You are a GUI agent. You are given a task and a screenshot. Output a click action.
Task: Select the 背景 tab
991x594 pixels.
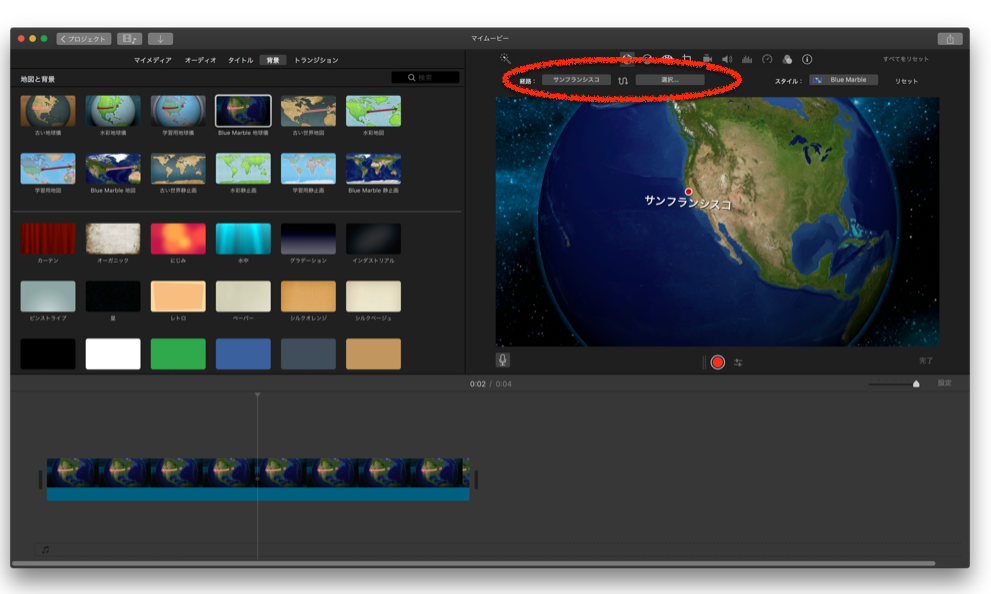(273, 60)
